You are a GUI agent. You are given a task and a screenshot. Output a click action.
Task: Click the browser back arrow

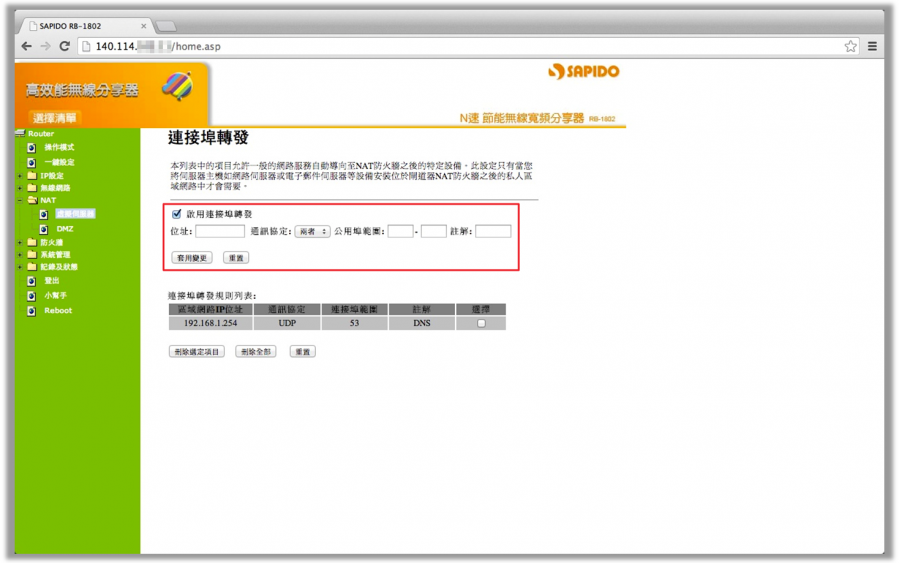(27, 46)
